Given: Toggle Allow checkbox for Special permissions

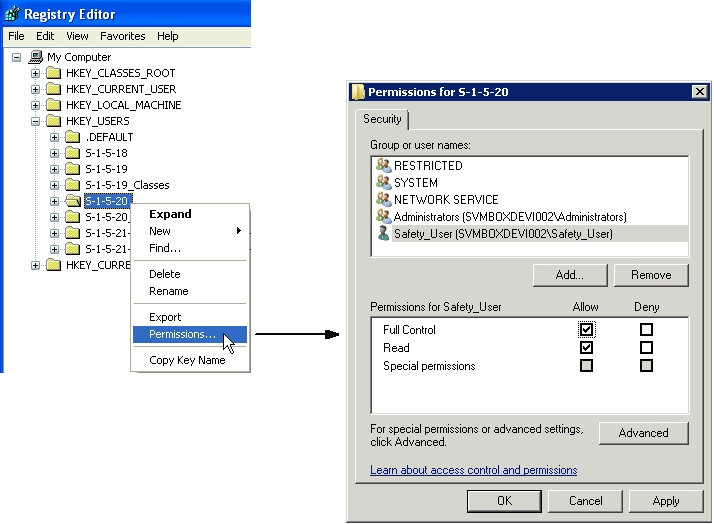Looking at the screenshot, I should pos(586,366).
